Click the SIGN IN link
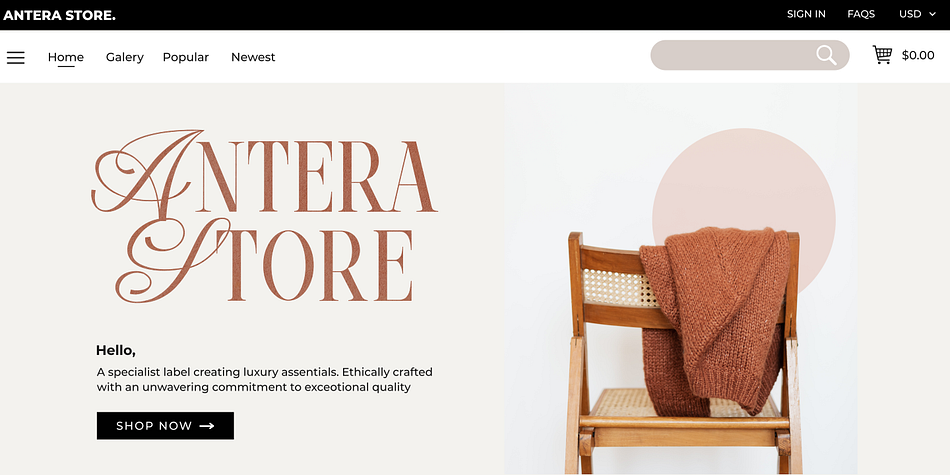Viewport: 950px width, 475px height. (806, 14)
